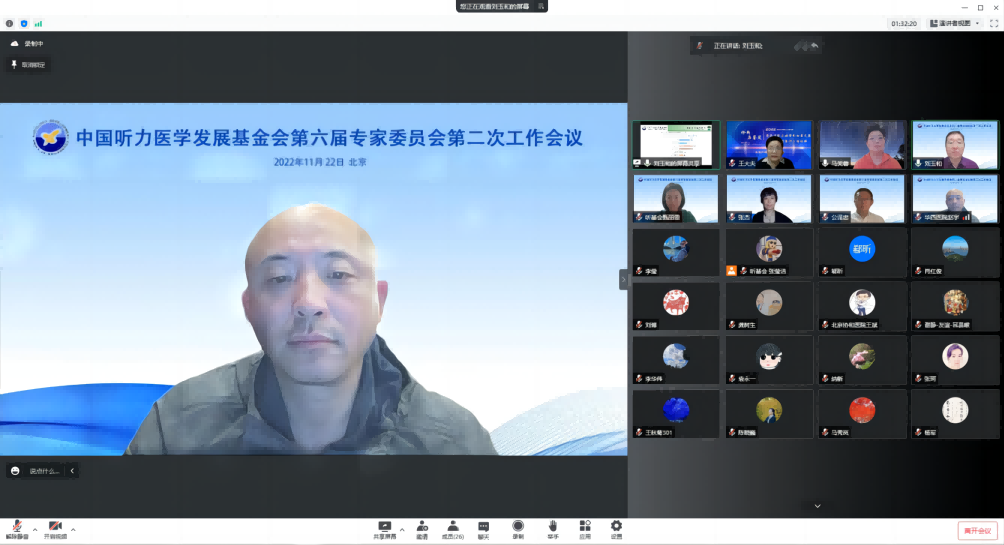Image resolution: width=1004 pixels, height=545 pixels.
Task: Click the blue security shield icon
Action: pos(24,24)
